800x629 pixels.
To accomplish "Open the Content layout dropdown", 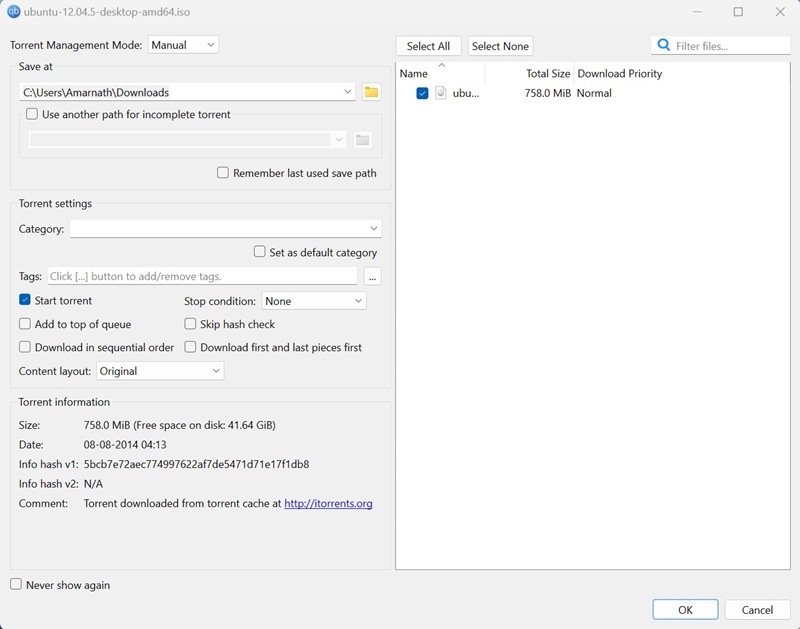I will 160,371.
